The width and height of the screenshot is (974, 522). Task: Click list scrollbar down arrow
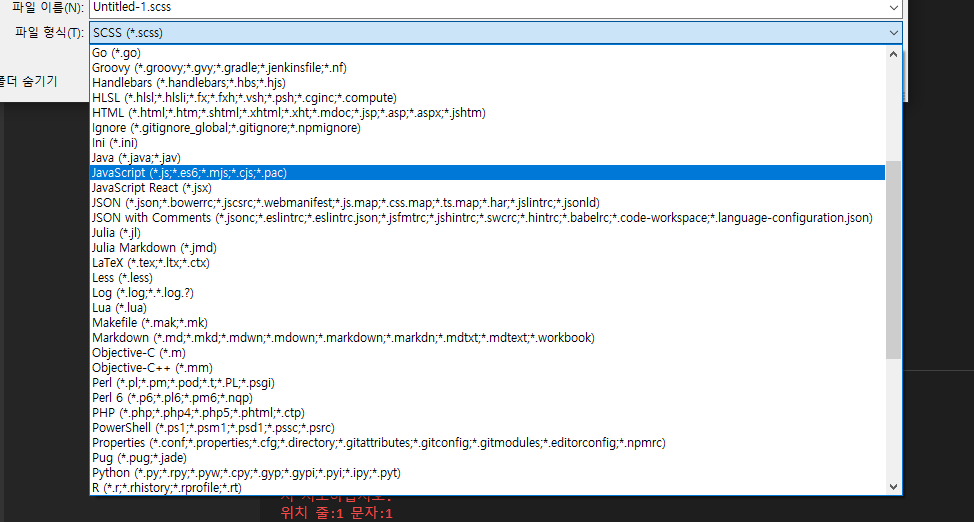point(893,487)
